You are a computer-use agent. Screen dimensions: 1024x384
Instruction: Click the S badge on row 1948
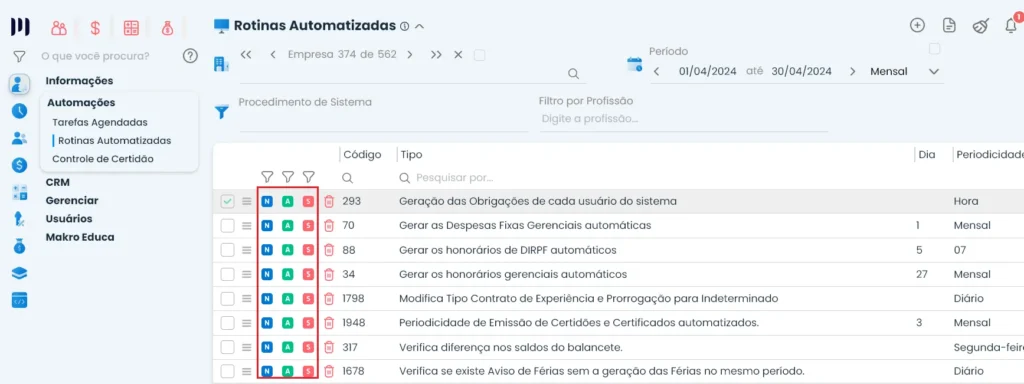(x=308, y=323)
